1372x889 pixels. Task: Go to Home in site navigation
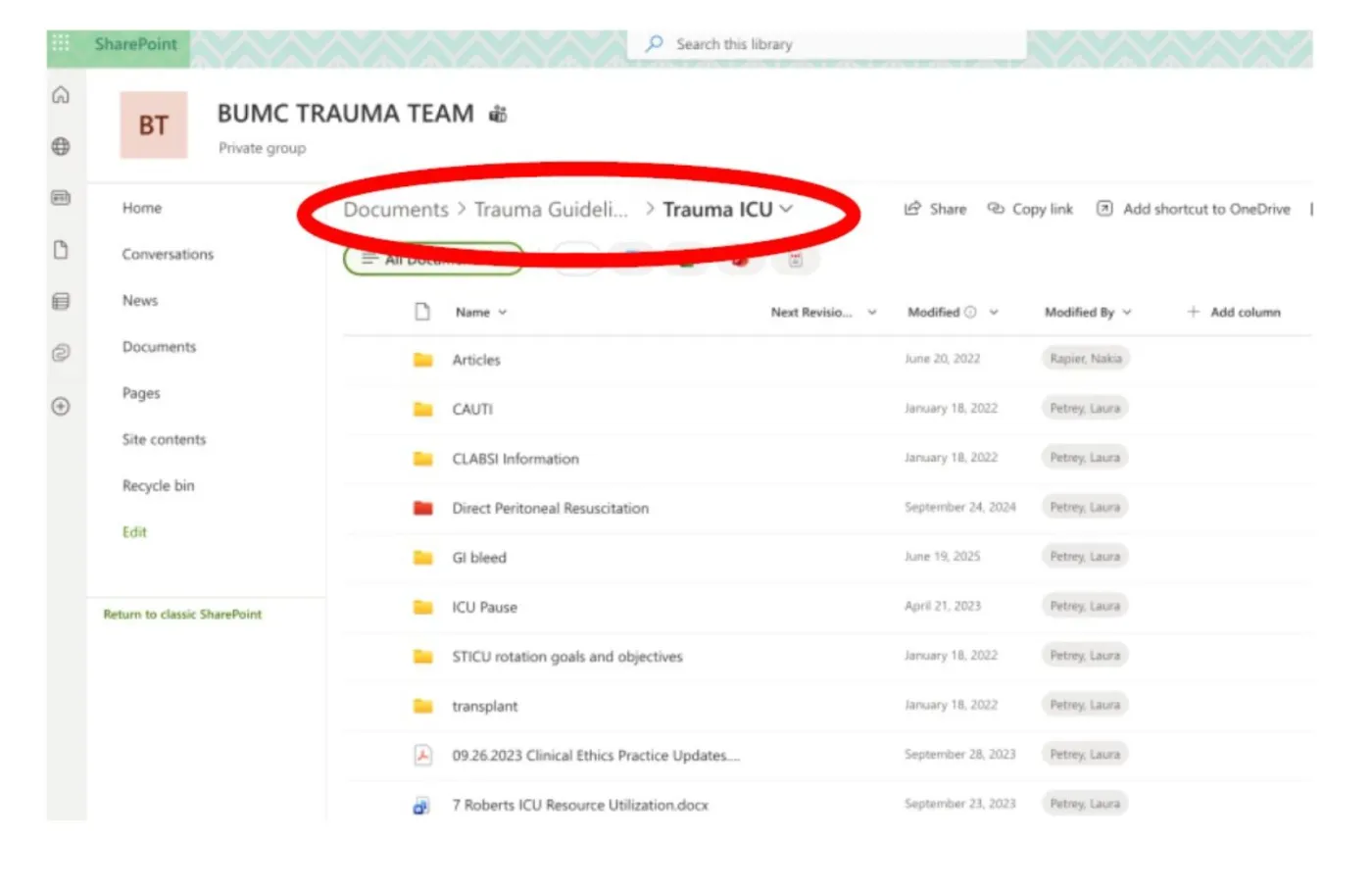coord(142,208)
